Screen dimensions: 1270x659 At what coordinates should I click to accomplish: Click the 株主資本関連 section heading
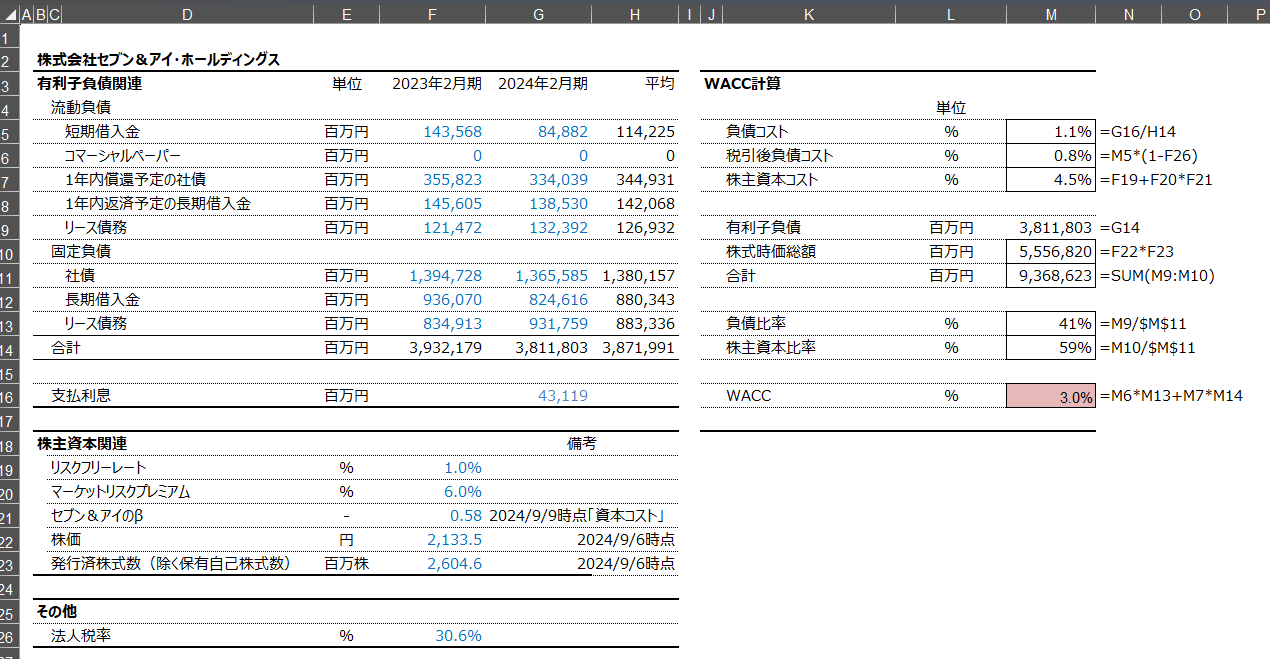point(81,444)
